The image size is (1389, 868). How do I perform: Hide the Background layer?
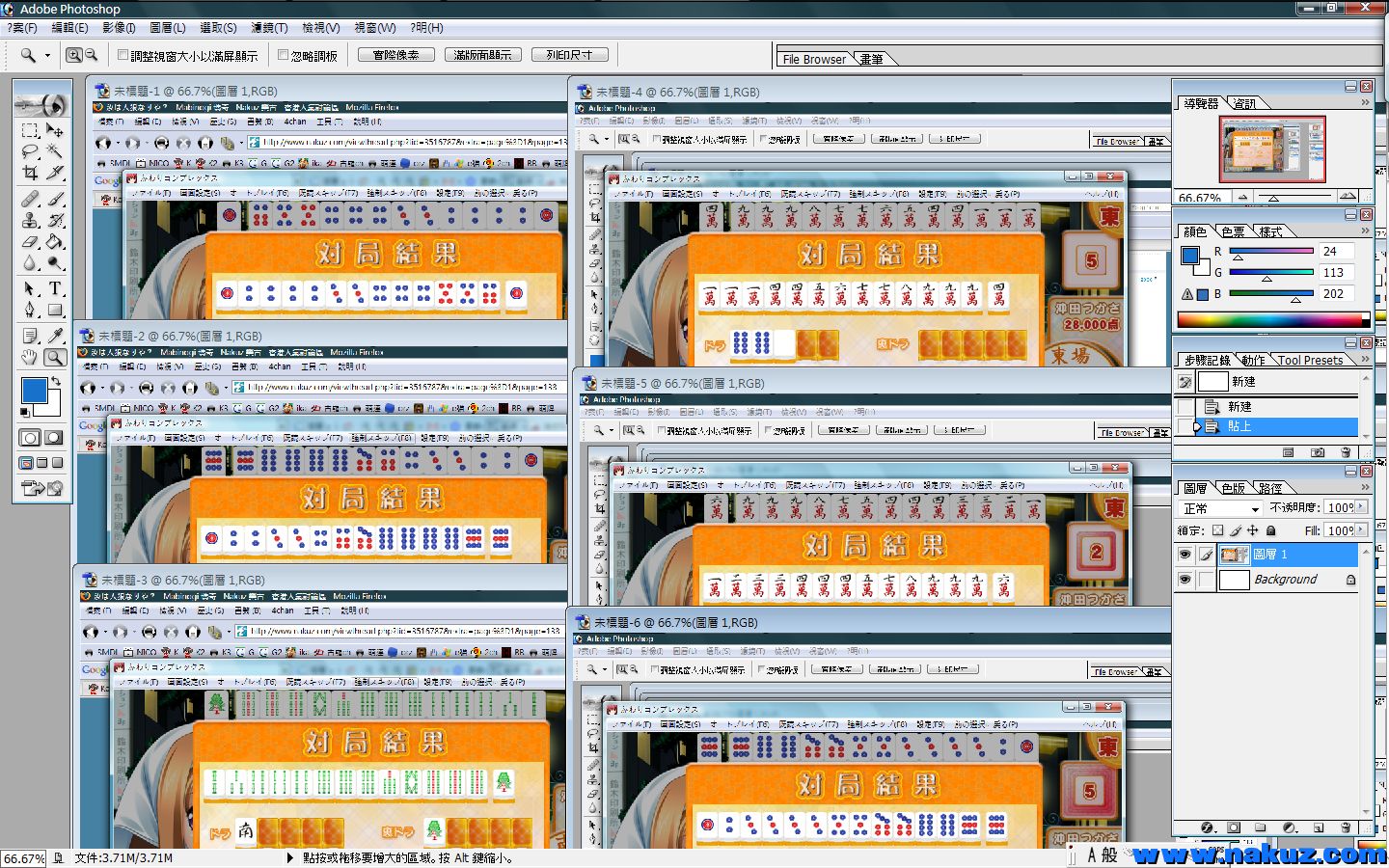1185,580
